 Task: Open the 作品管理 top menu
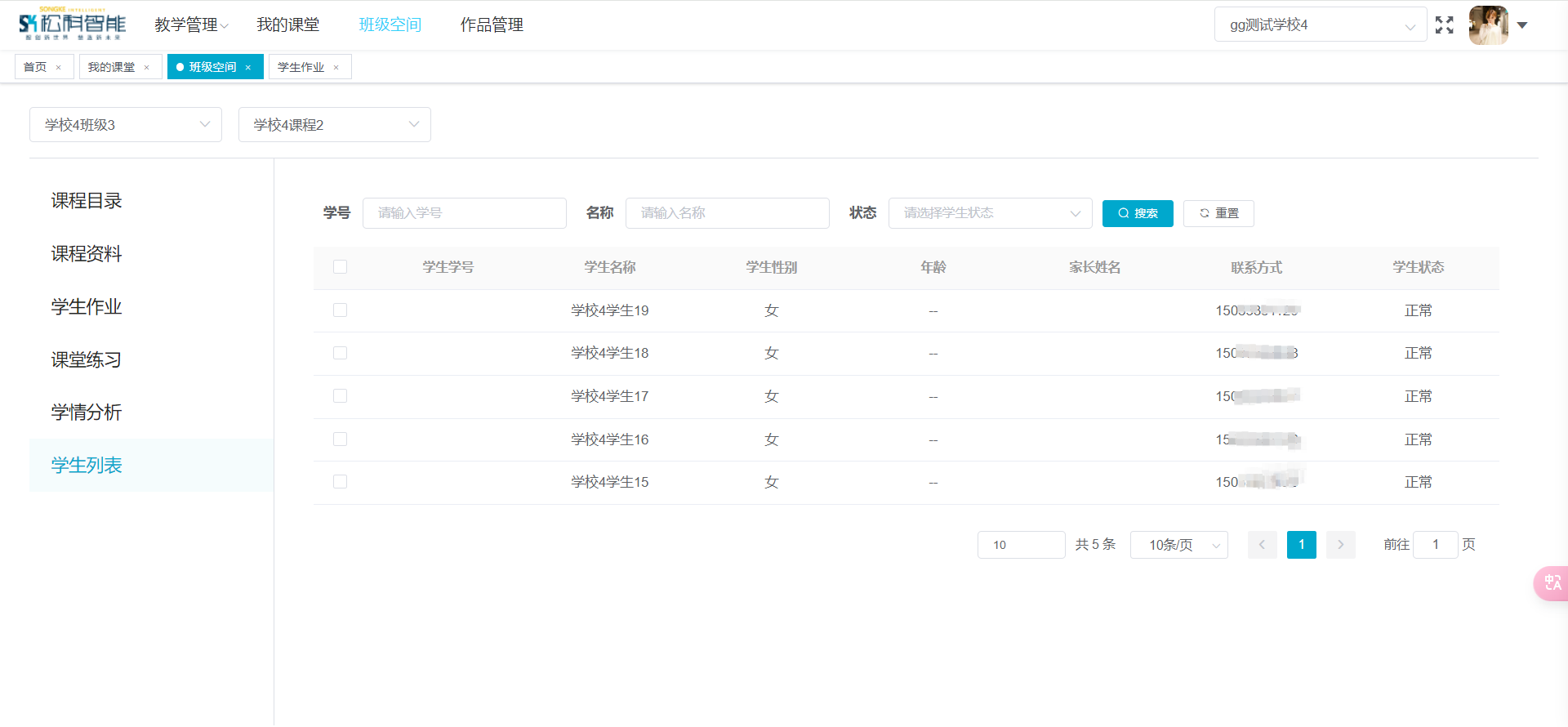click(492, 25)
